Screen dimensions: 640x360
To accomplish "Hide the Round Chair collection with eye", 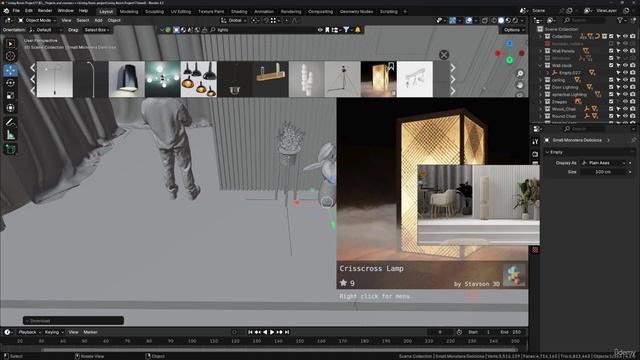I will click(x=625, y=116).
